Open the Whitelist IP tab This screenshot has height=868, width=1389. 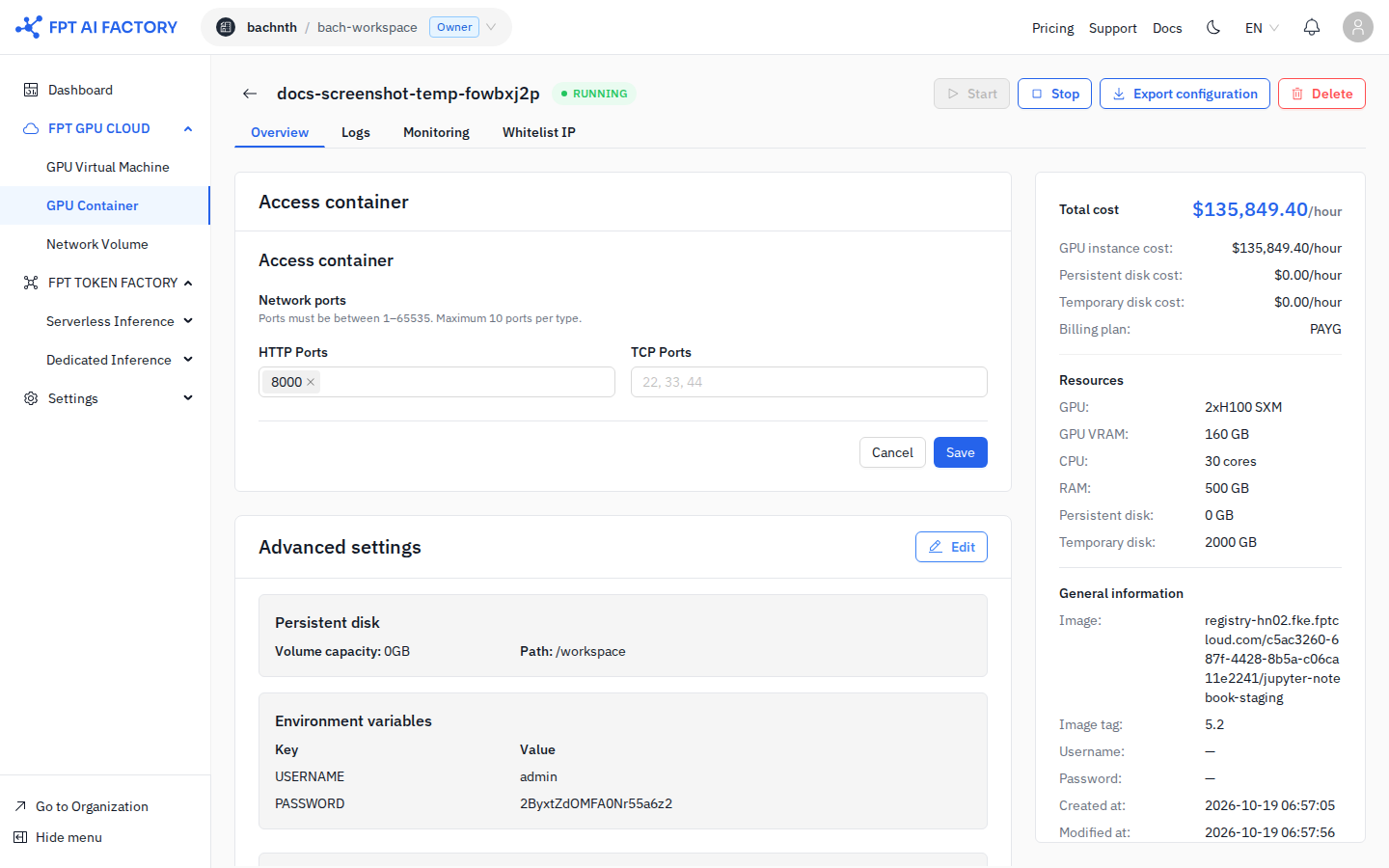pos(539,132)
